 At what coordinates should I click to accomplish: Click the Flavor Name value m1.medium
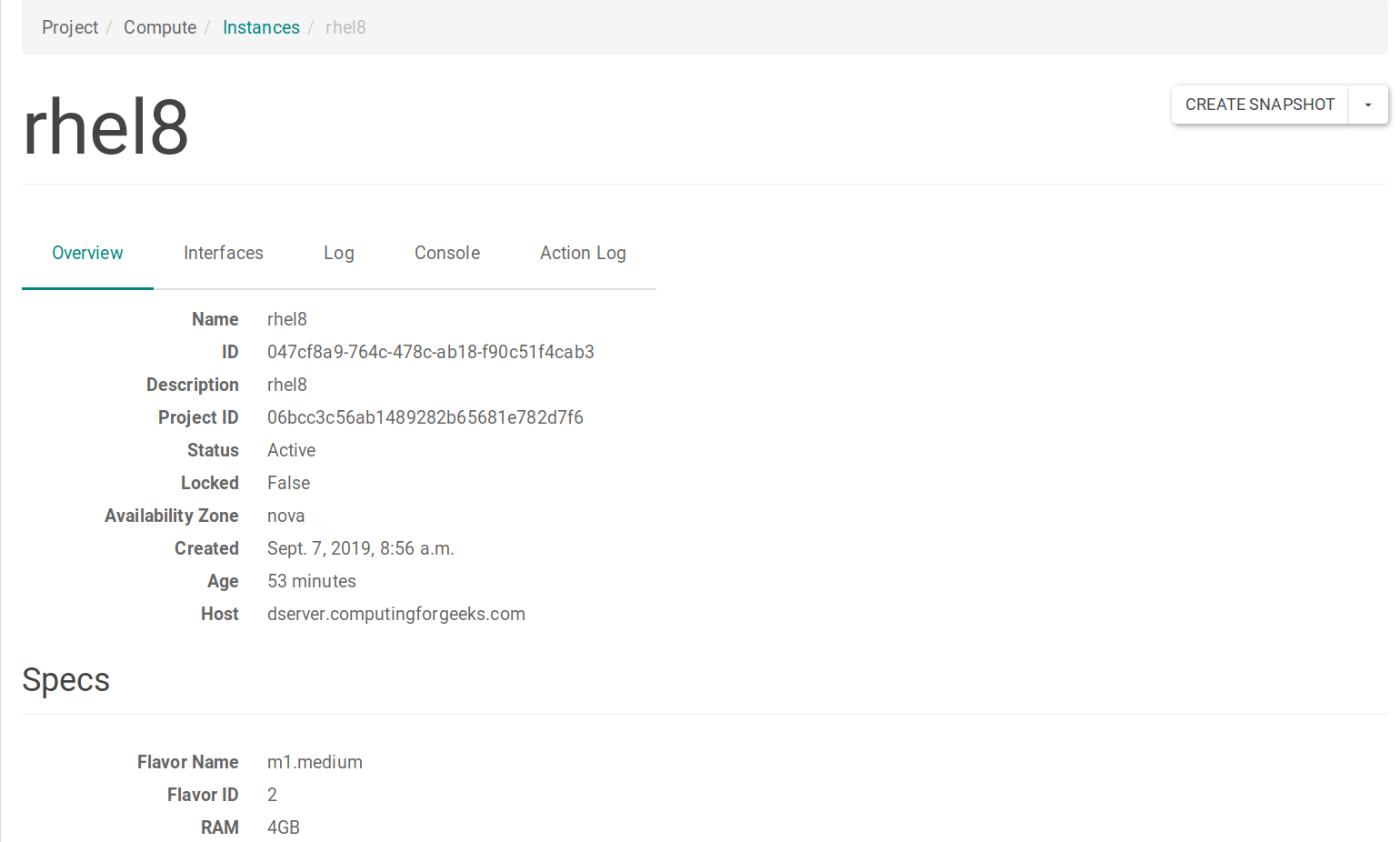click(315, 762)
